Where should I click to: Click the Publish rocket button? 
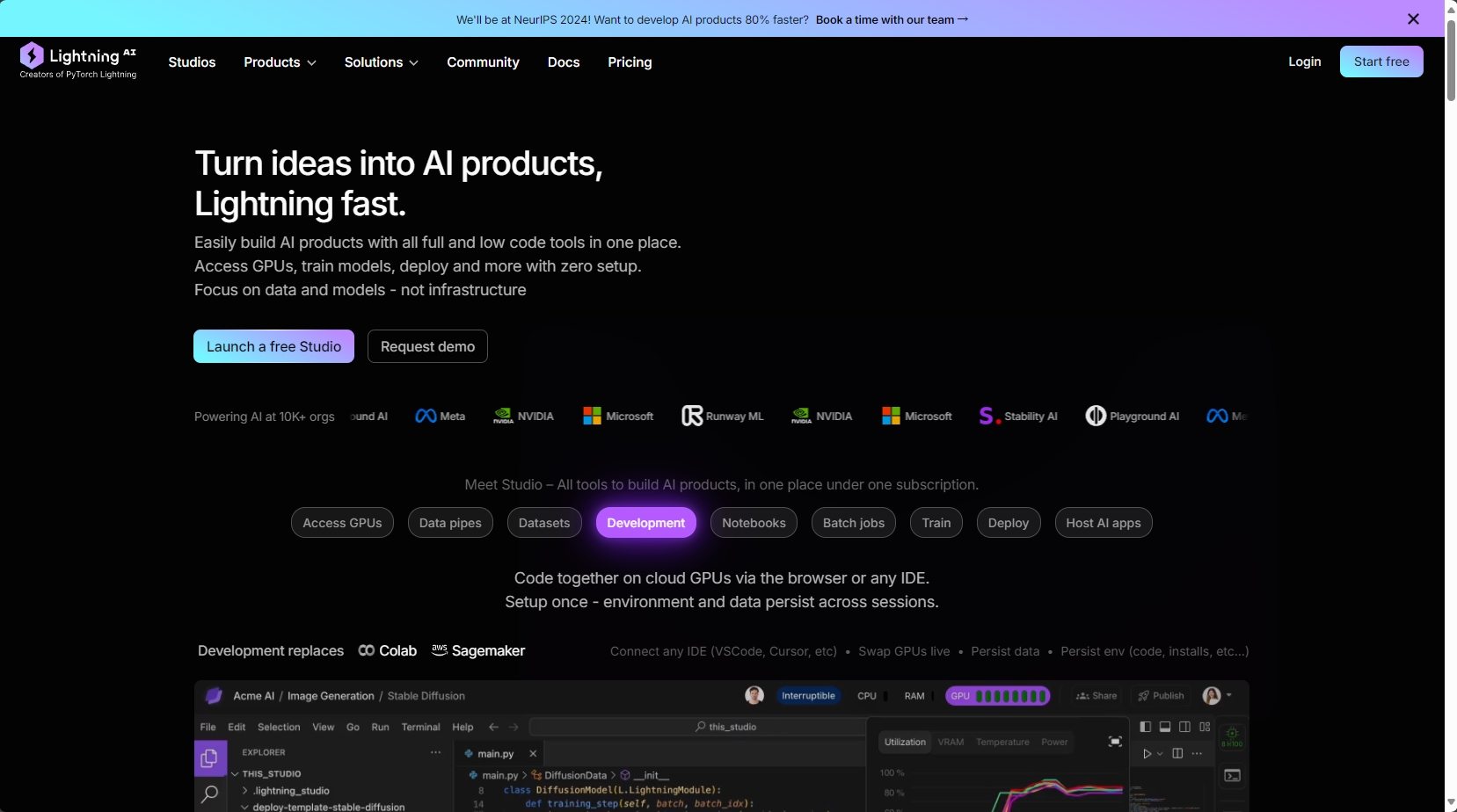(1161, 696)
